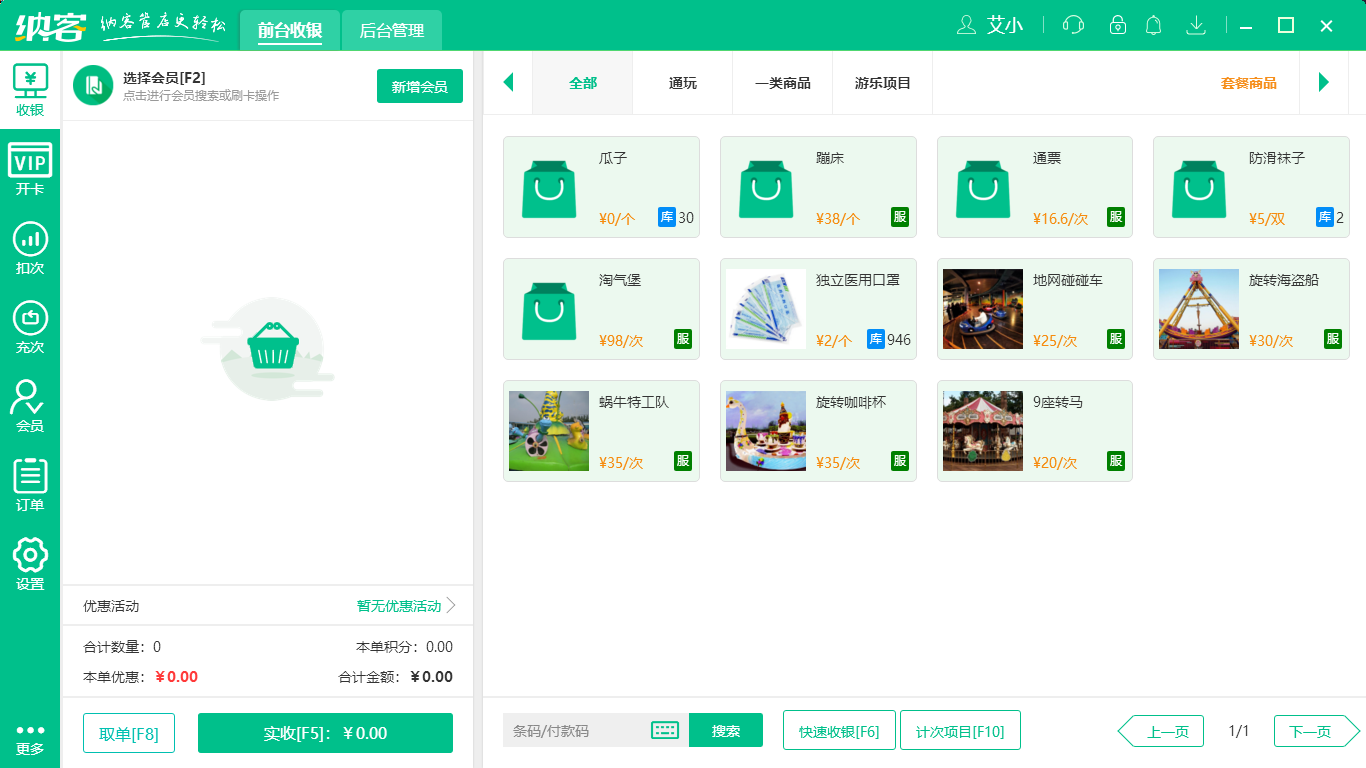Open the headset support icon in the title bar

click(1072, 25)
